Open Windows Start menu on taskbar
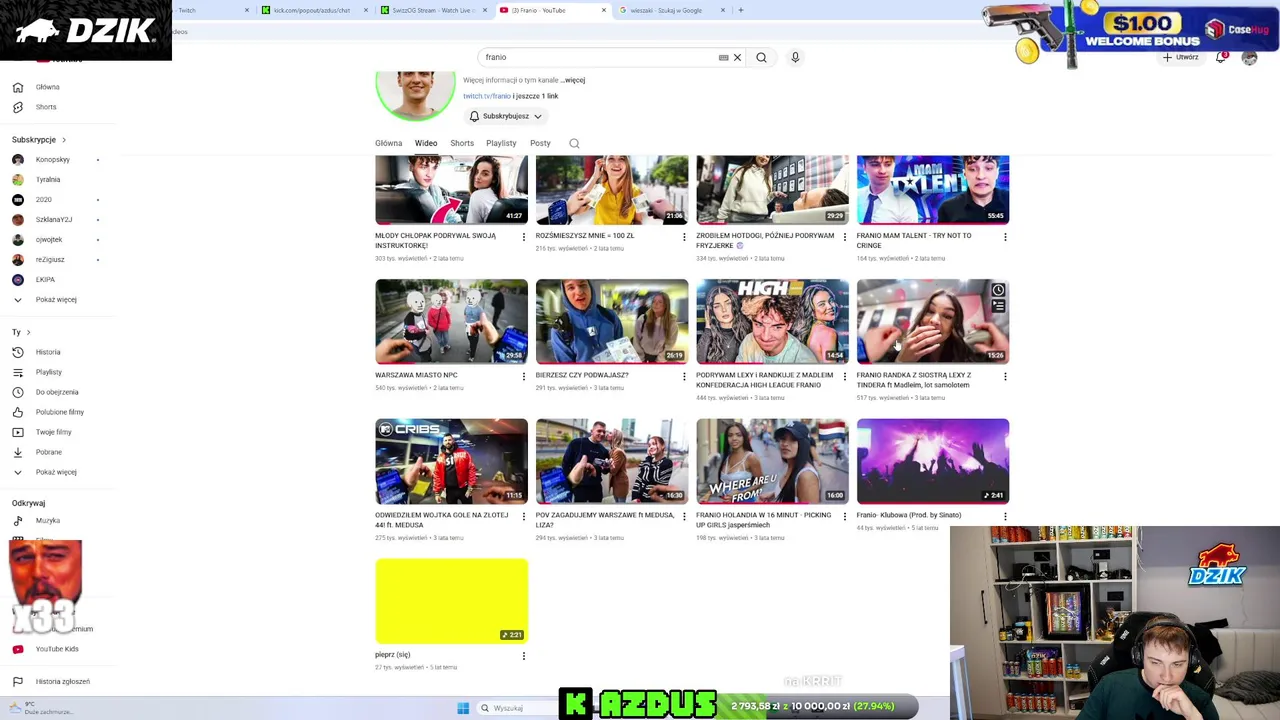The image size is (1280, 720). point(463,708)
